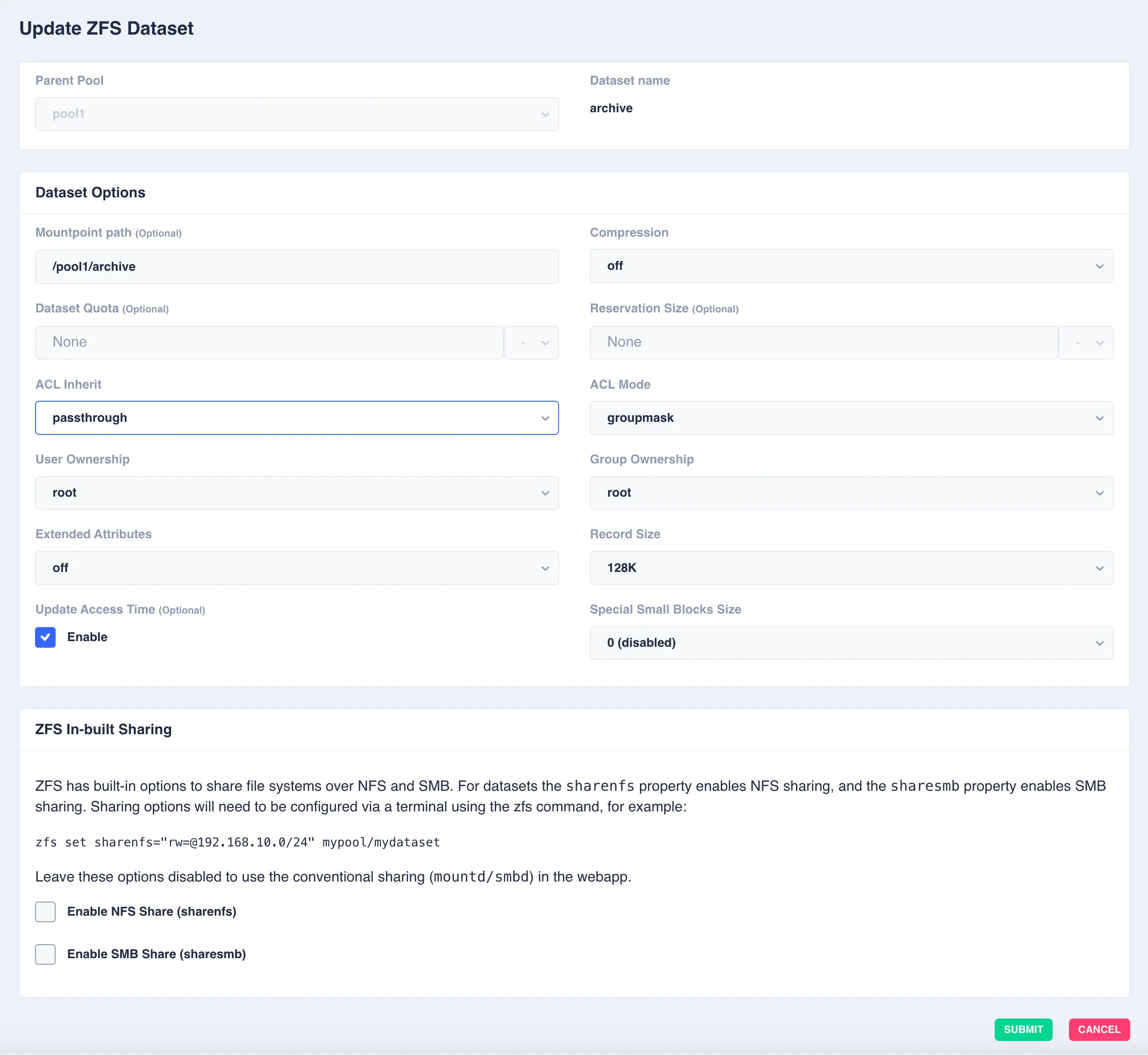Viewport: 1148px width, 1055px height.
Task: Open the Reservation Size unit selector
Action: (1086, 342)
